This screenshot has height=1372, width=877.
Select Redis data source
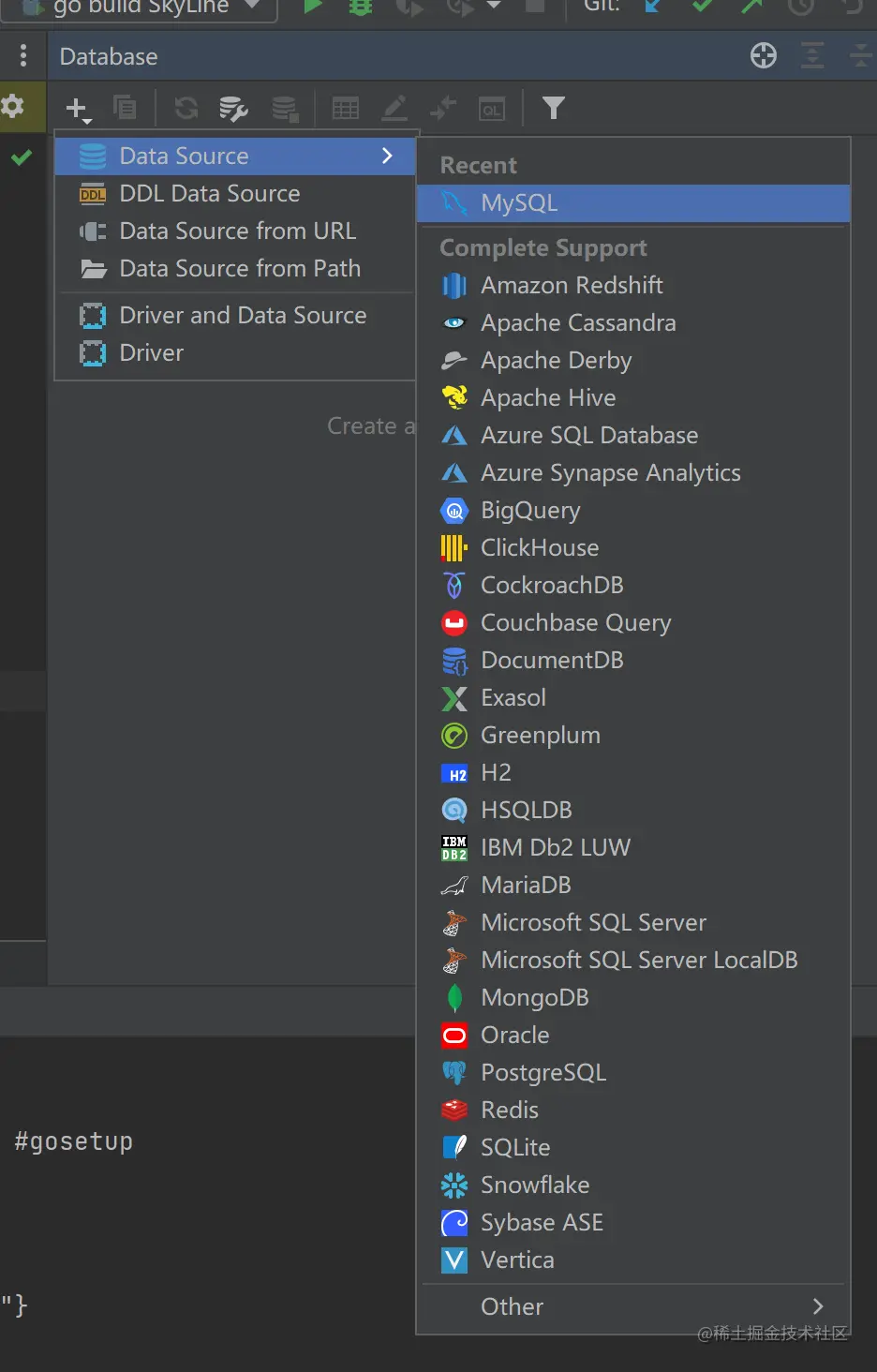pos(510,1110)
